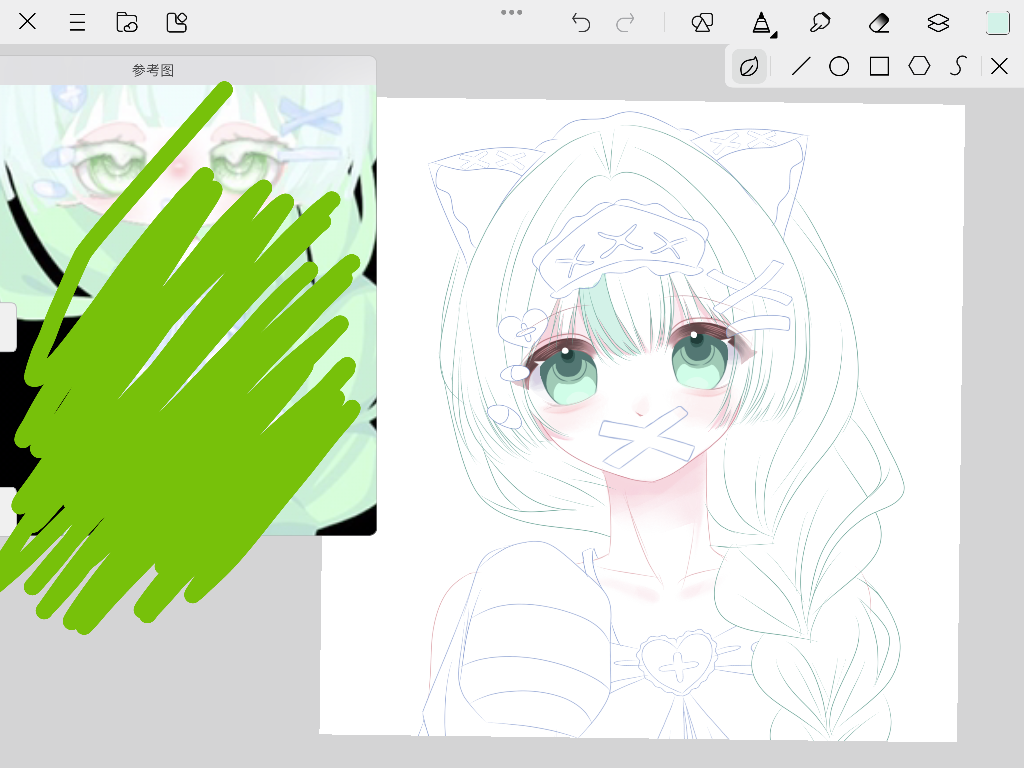
Task: Toggle the freeform leaf shape mode
Action: click(749, 67)
